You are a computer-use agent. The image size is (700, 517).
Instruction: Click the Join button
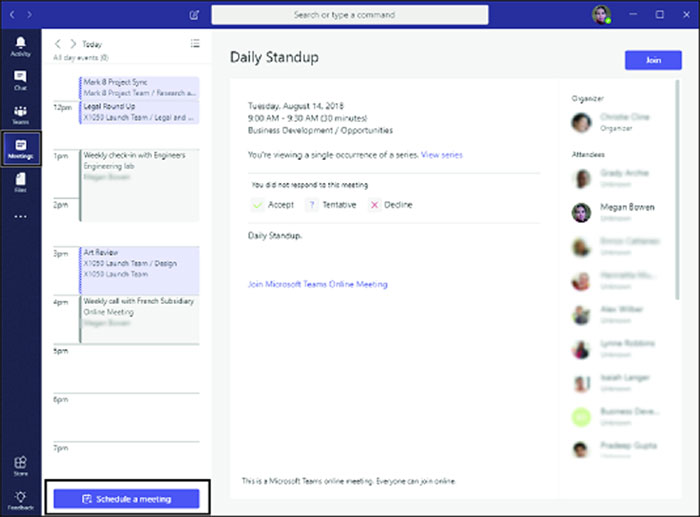coord(653,60)
